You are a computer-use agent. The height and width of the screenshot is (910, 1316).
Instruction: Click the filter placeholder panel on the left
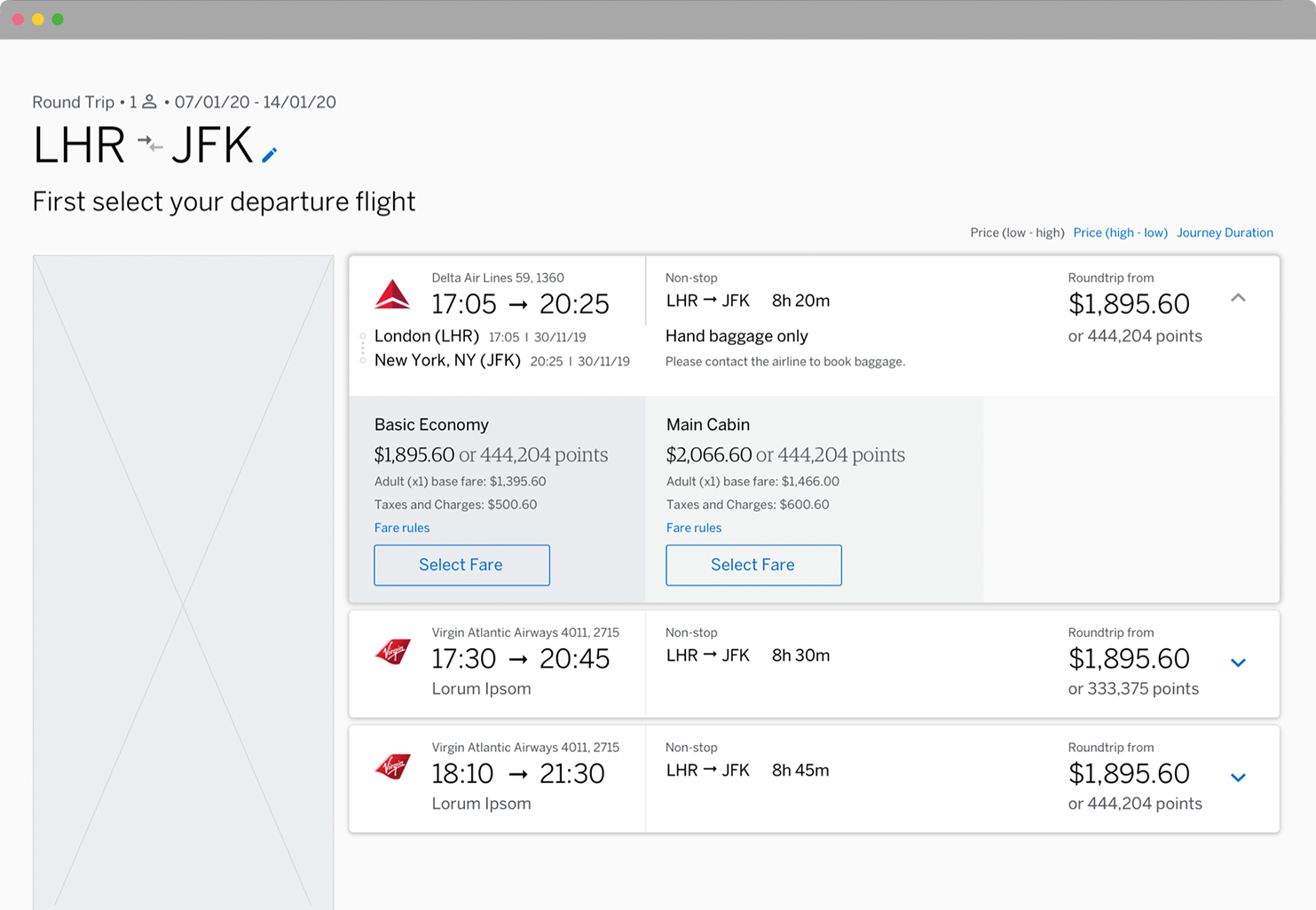(x=184, y=582)
